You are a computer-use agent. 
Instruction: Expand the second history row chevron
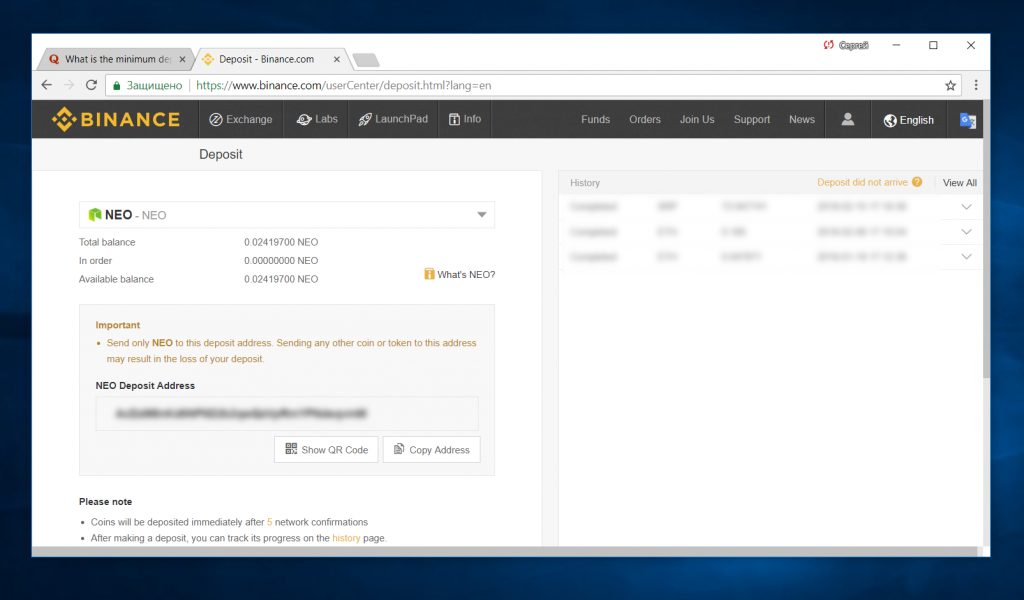click(x=967, y=232)
